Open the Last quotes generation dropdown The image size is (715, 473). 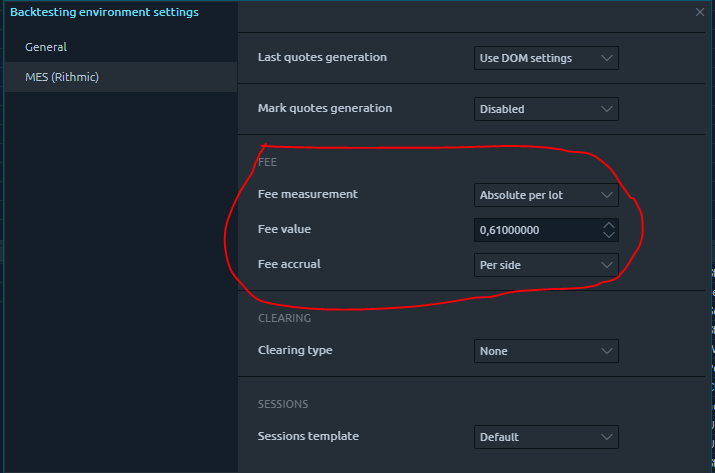pyautogui.click(x=545, y=58)
